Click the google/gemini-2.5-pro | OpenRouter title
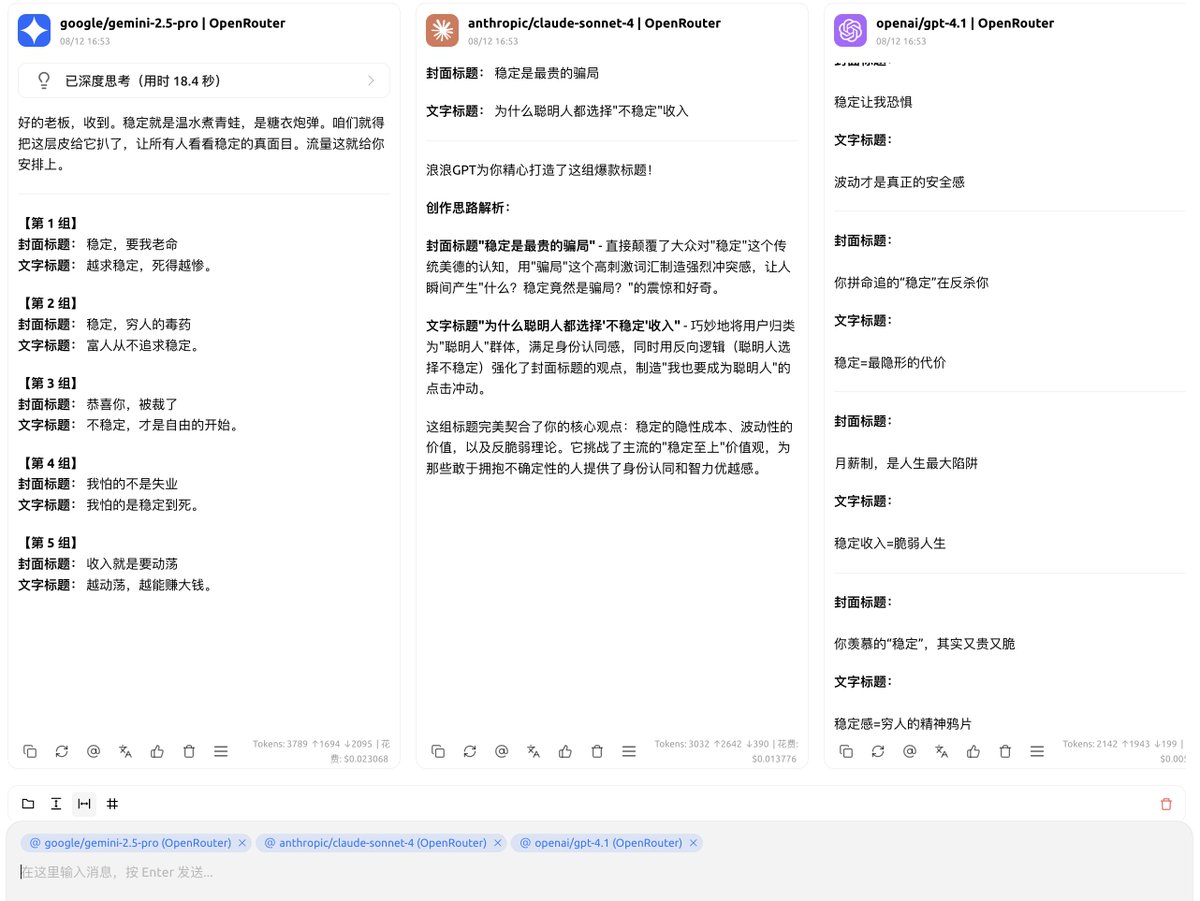Viewport: 1200px width, 901px height. tap(172, 23)
